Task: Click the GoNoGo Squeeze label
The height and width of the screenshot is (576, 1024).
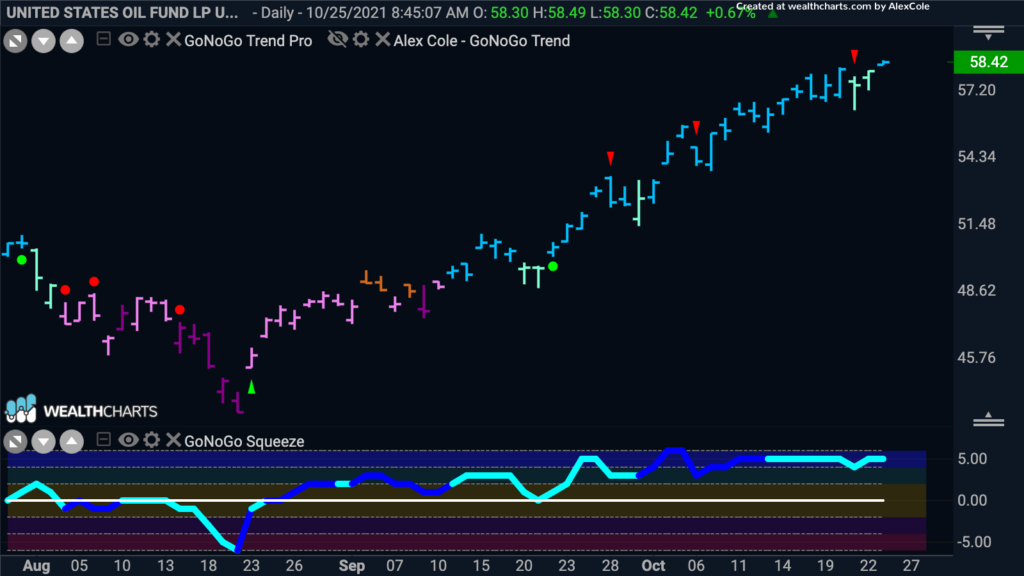Action: 244,441
